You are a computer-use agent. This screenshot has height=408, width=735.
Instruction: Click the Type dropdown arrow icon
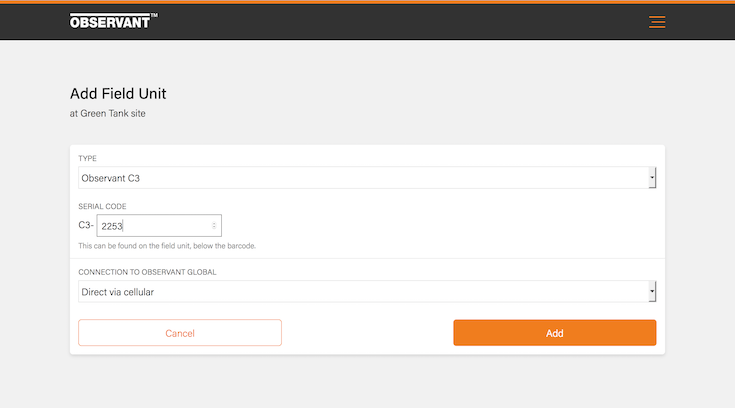[x=652, y=178]
